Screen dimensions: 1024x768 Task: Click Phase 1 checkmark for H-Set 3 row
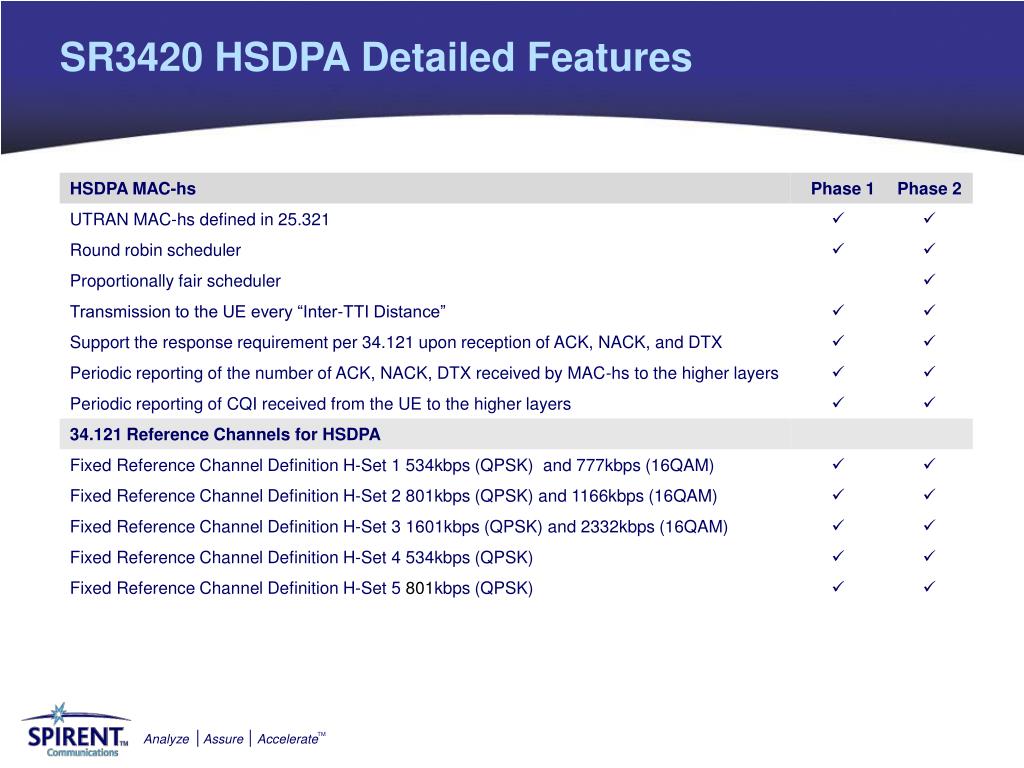pyautogui.click(x=838, y=524)
